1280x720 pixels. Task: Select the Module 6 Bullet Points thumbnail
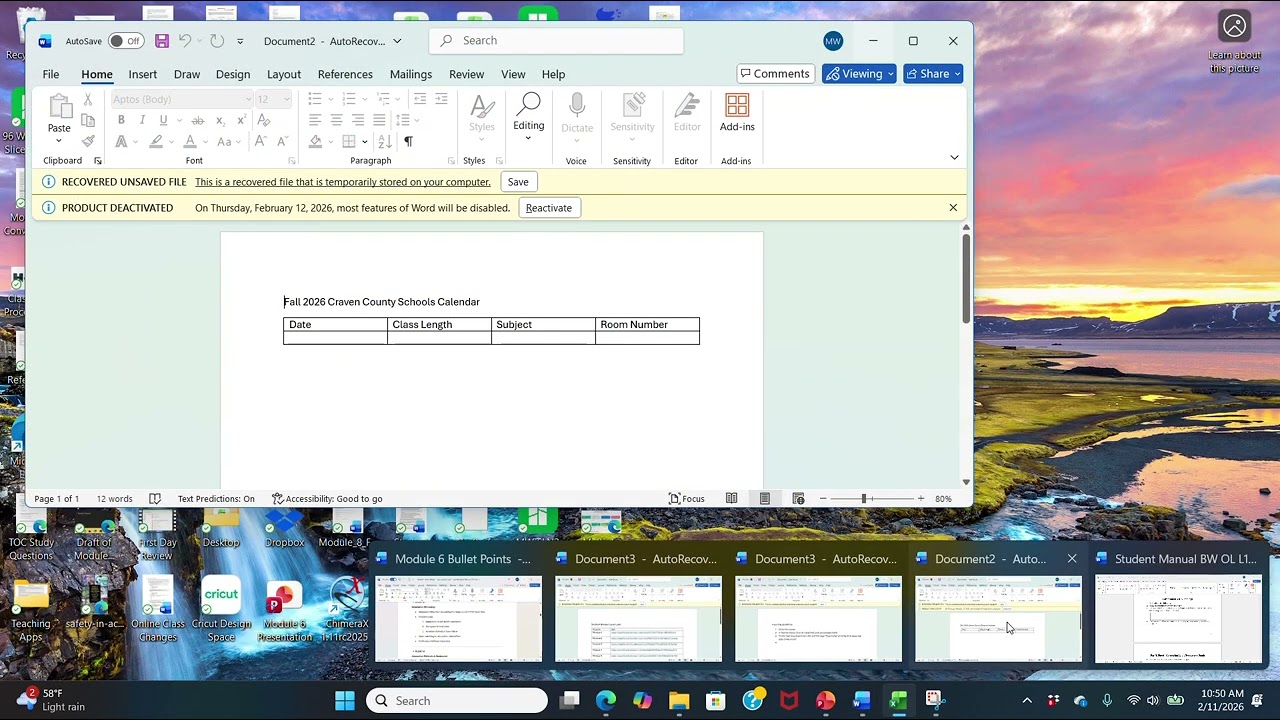click(x=458, y=619)
